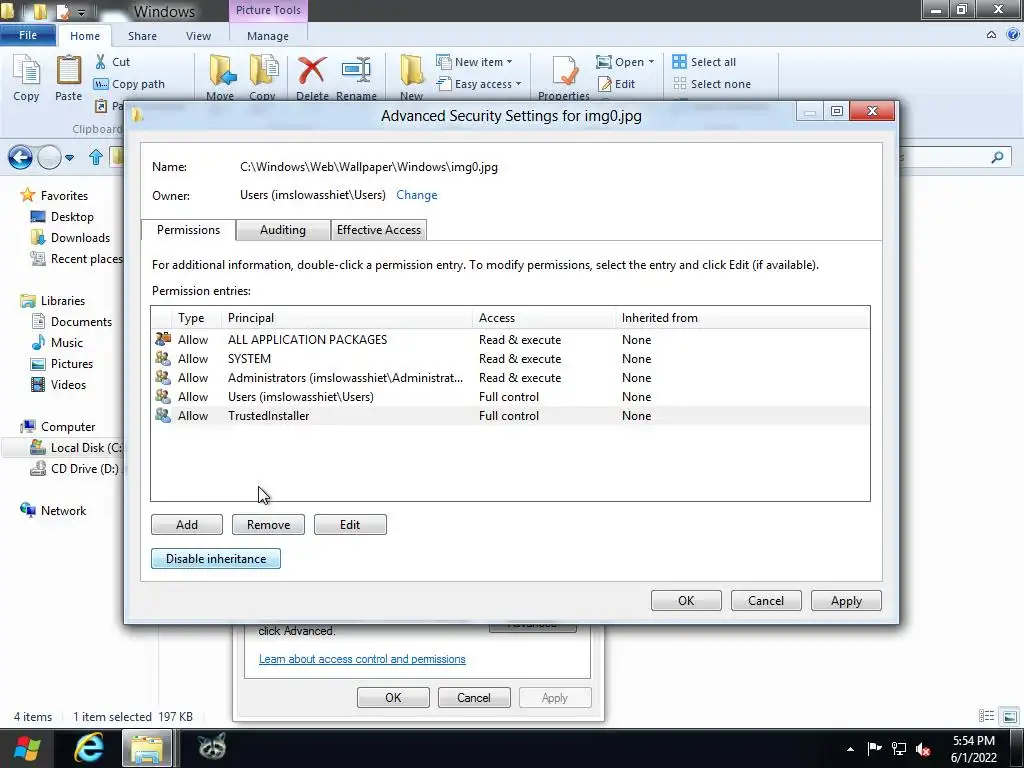Select the Permissions tab
The height and width of the screenshot is (768, 1024).
coord(188,230)
